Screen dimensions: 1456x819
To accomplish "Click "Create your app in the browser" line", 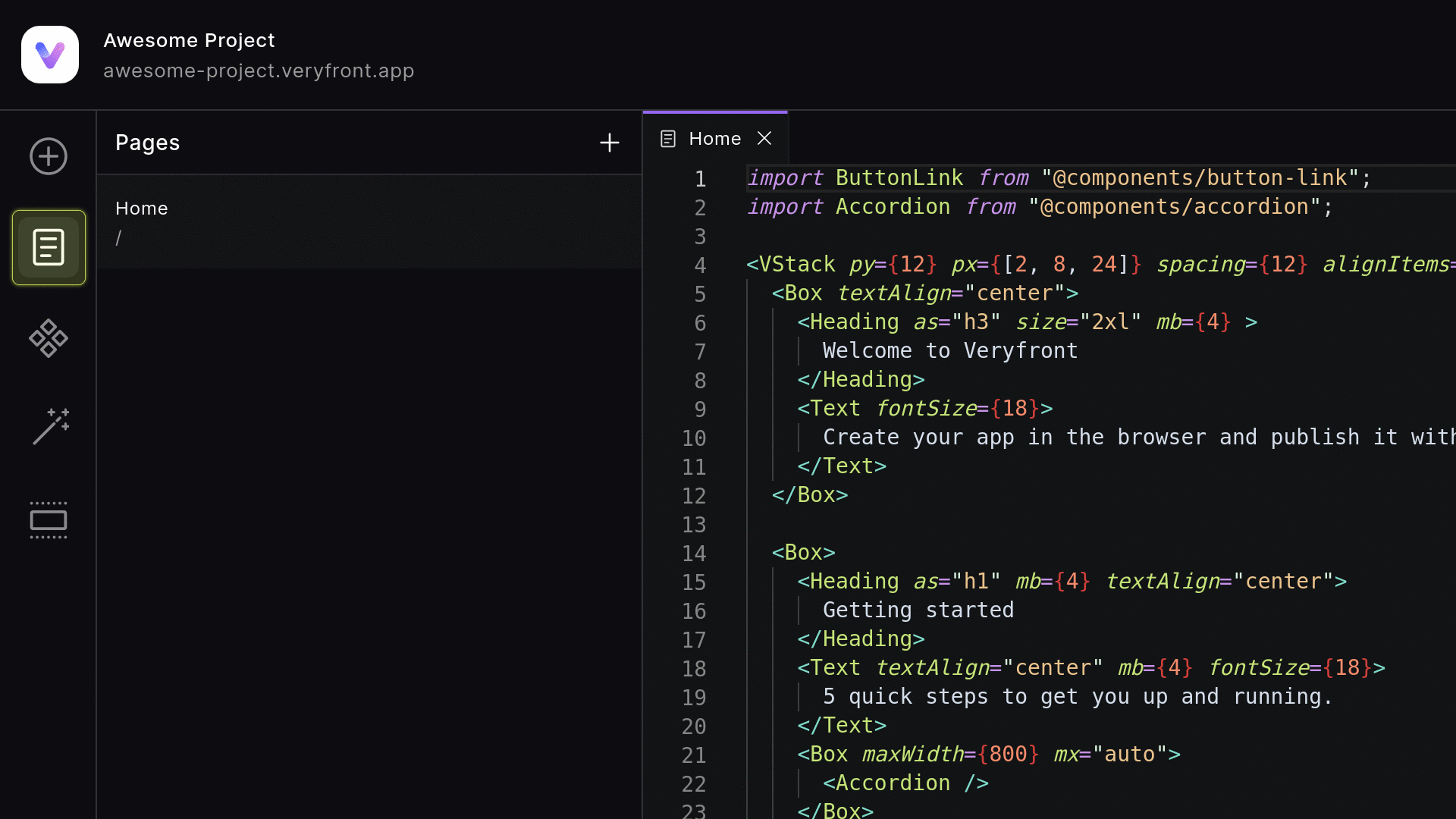I will point(1137,437).
